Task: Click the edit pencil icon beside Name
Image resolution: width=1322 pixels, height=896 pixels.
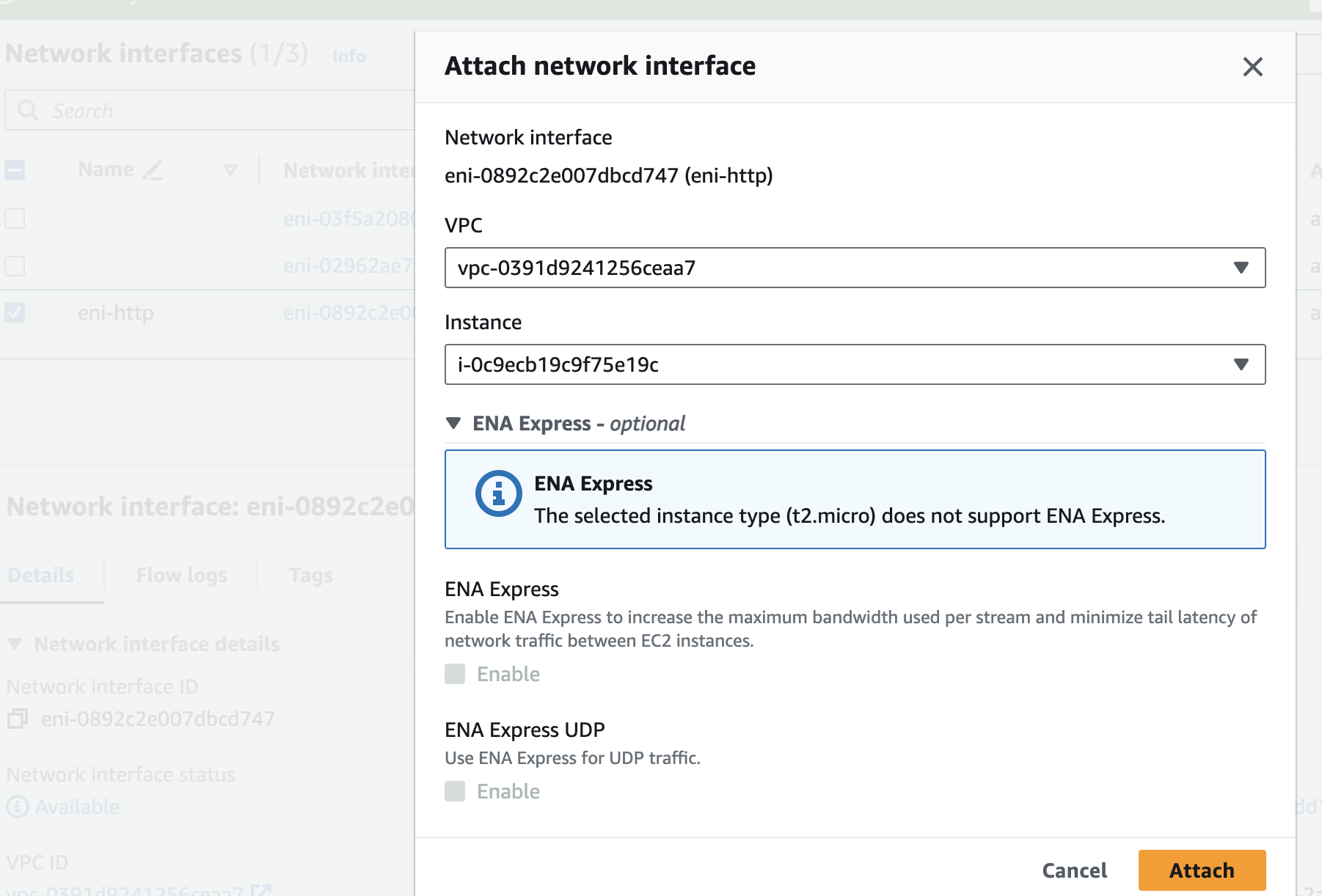Action: (x=153, y=170)
